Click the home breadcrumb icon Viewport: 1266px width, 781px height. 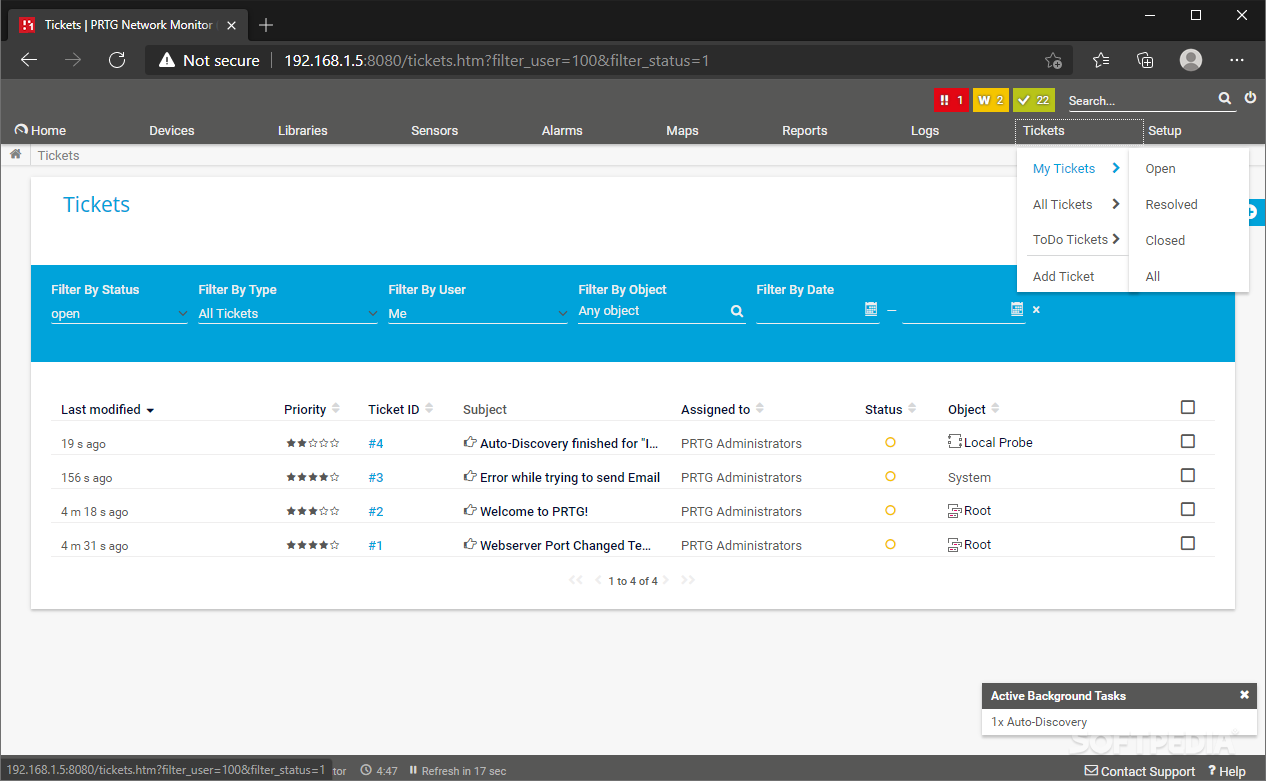[16, 155]
